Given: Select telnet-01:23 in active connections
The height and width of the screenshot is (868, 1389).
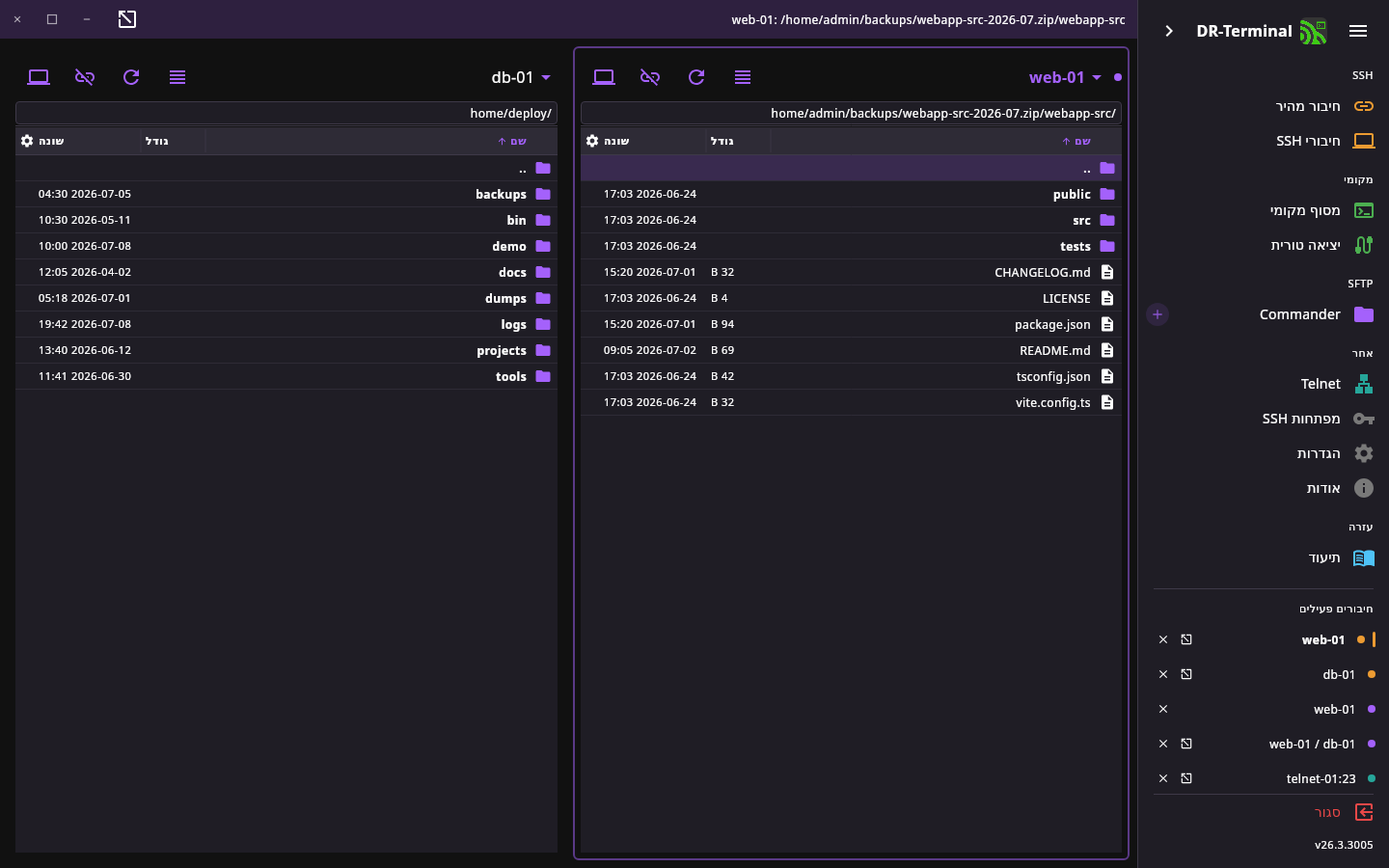Looking at the screenshot, I should click(1321, 778).
